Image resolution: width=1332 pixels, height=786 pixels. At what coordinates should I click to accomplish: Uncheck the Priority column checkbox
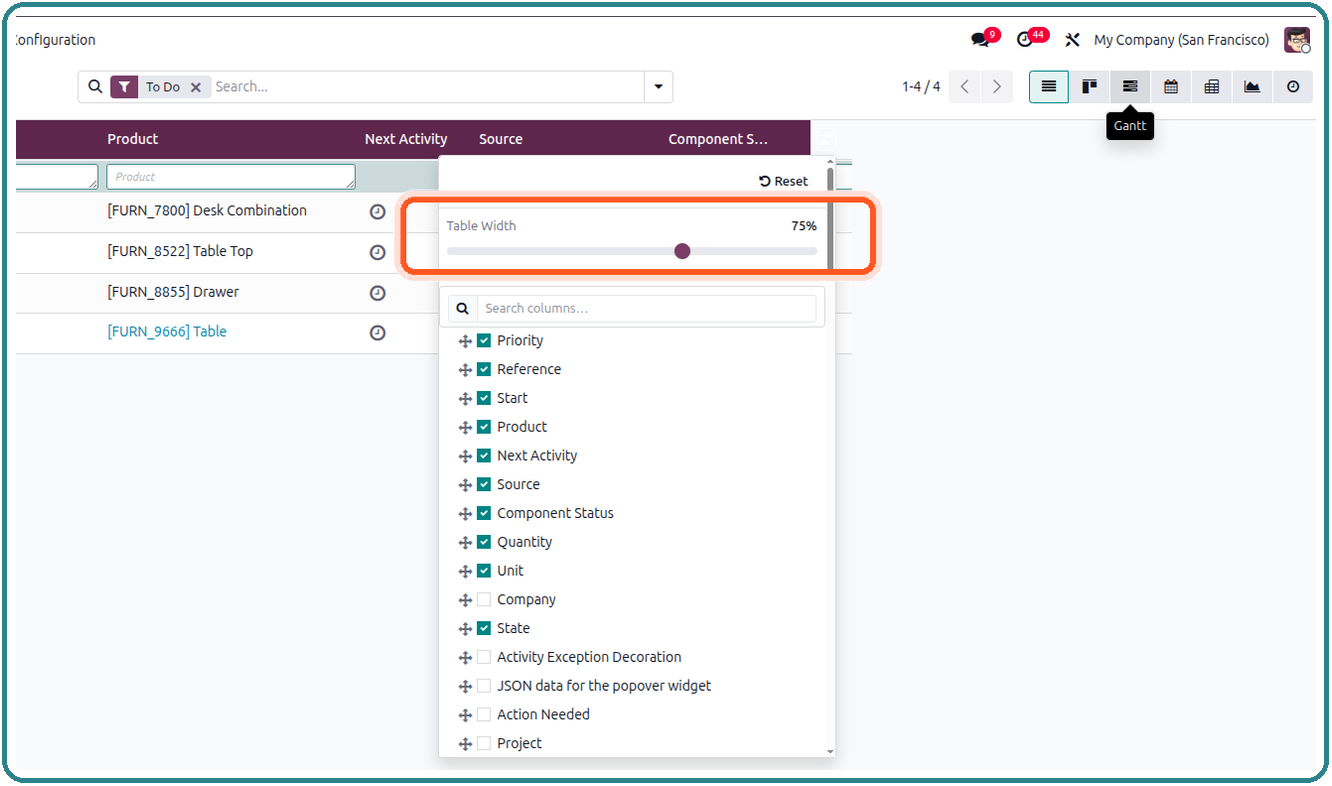484,341
